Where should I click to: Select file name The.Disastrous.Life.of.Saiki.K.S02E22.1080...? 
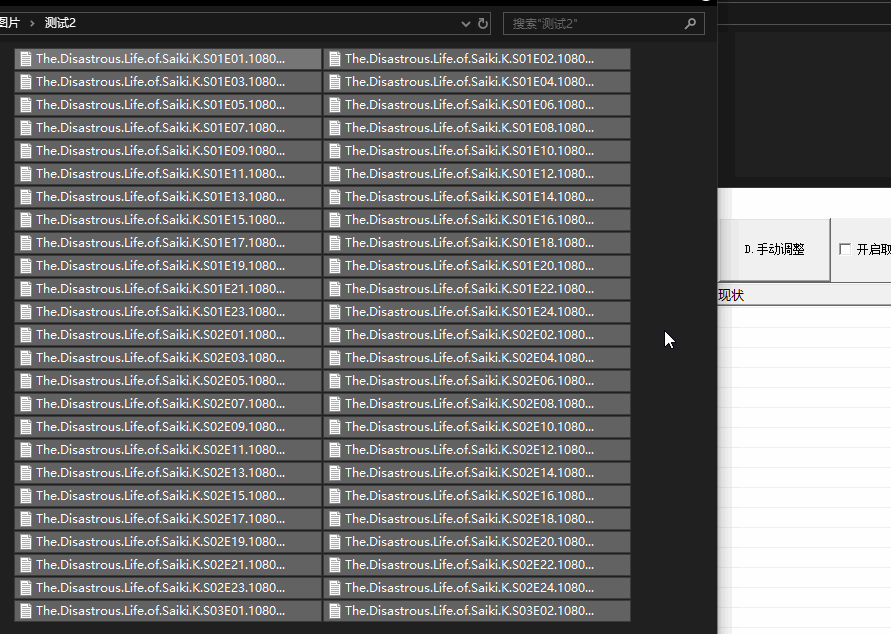(469, 565)
